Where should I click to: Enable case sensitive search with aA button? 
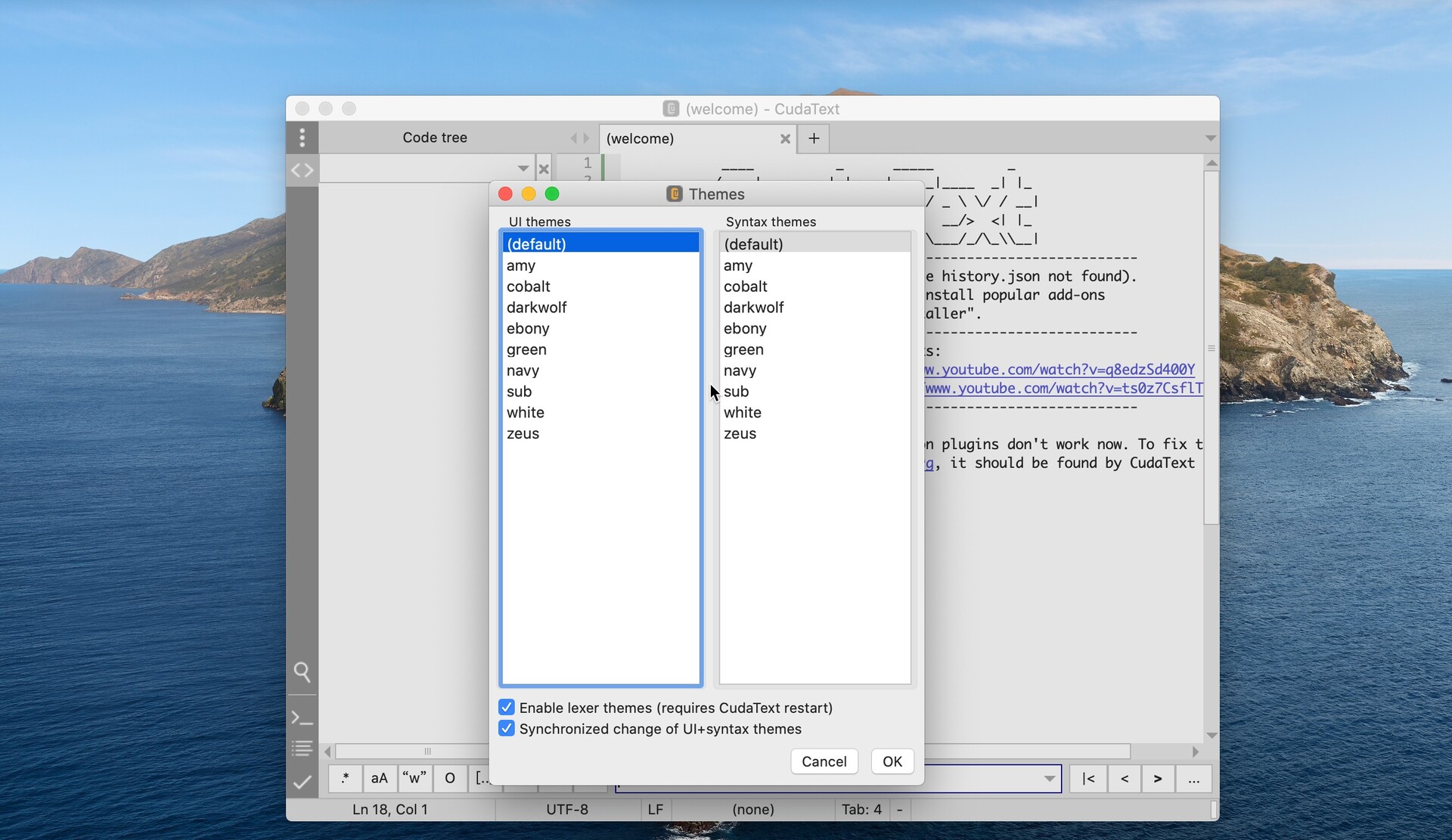(379, 778)
